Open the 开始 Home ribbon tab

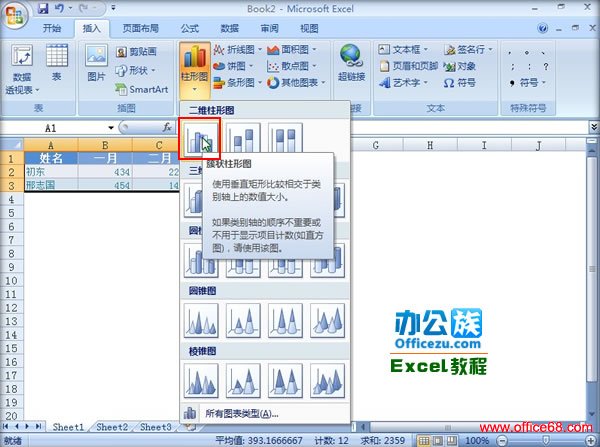[x=52, y=28]
